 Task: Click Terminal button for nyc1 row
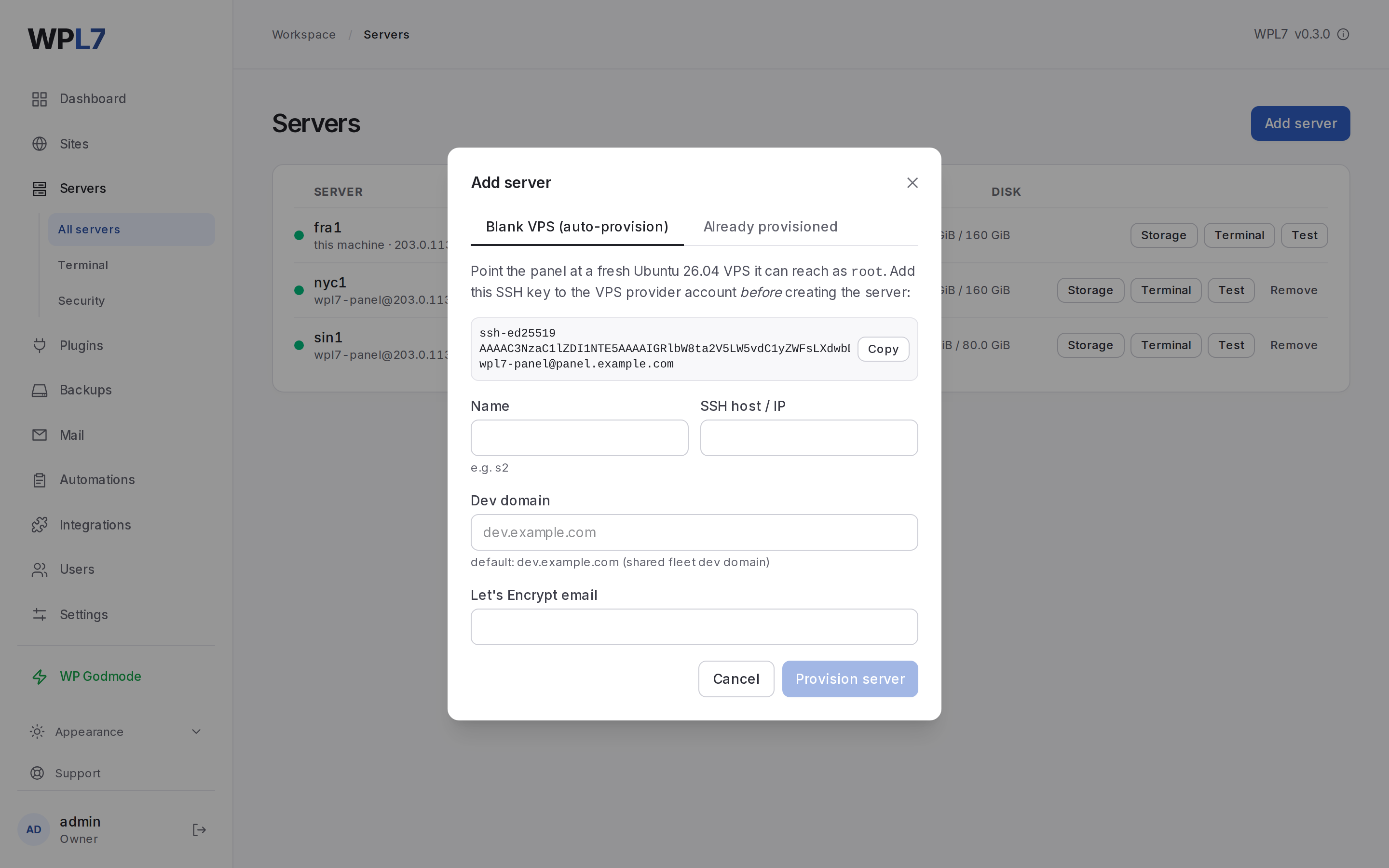pos(1166,290)
